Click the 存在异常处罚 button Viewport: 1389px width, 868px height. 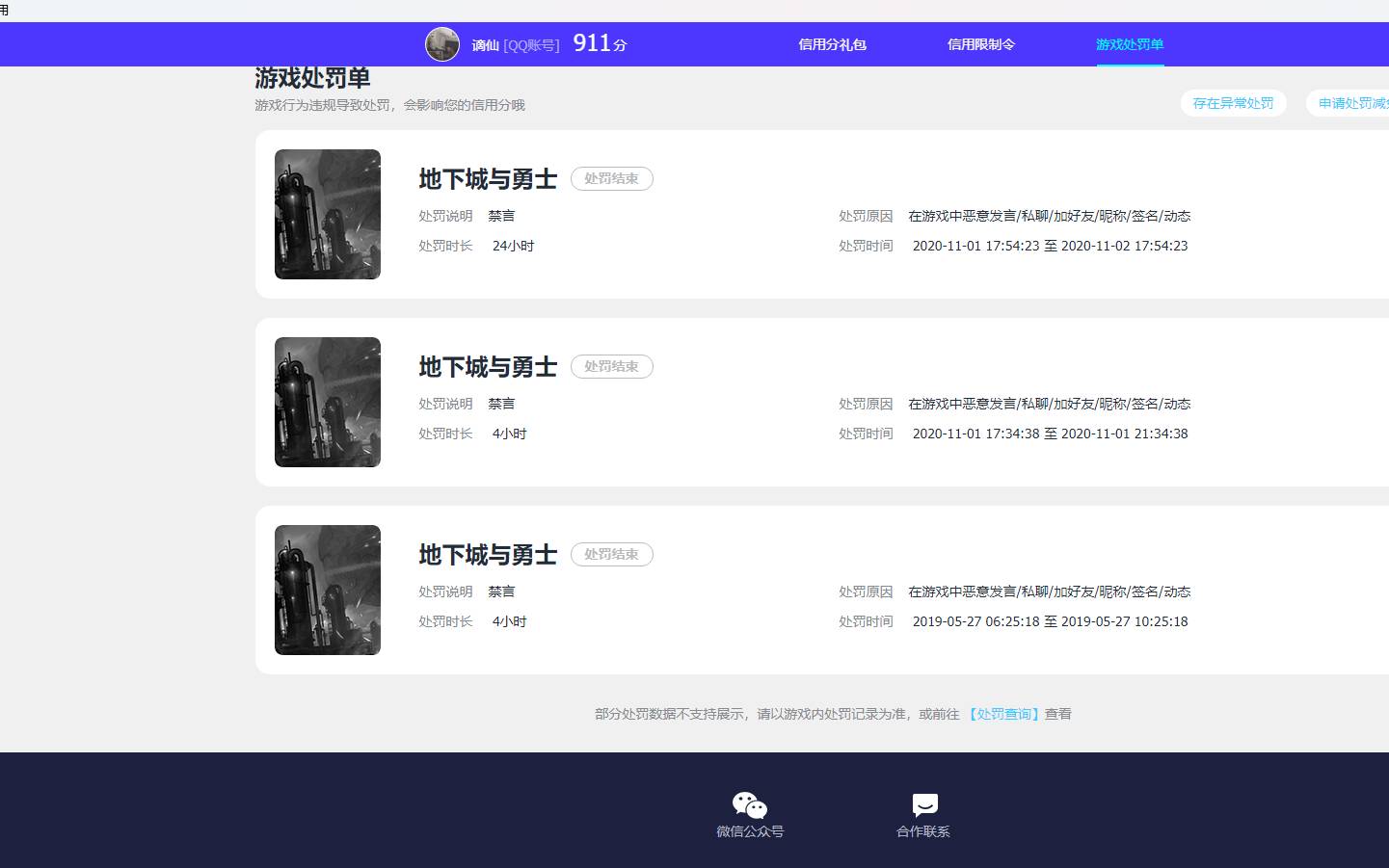(1234, 103)
